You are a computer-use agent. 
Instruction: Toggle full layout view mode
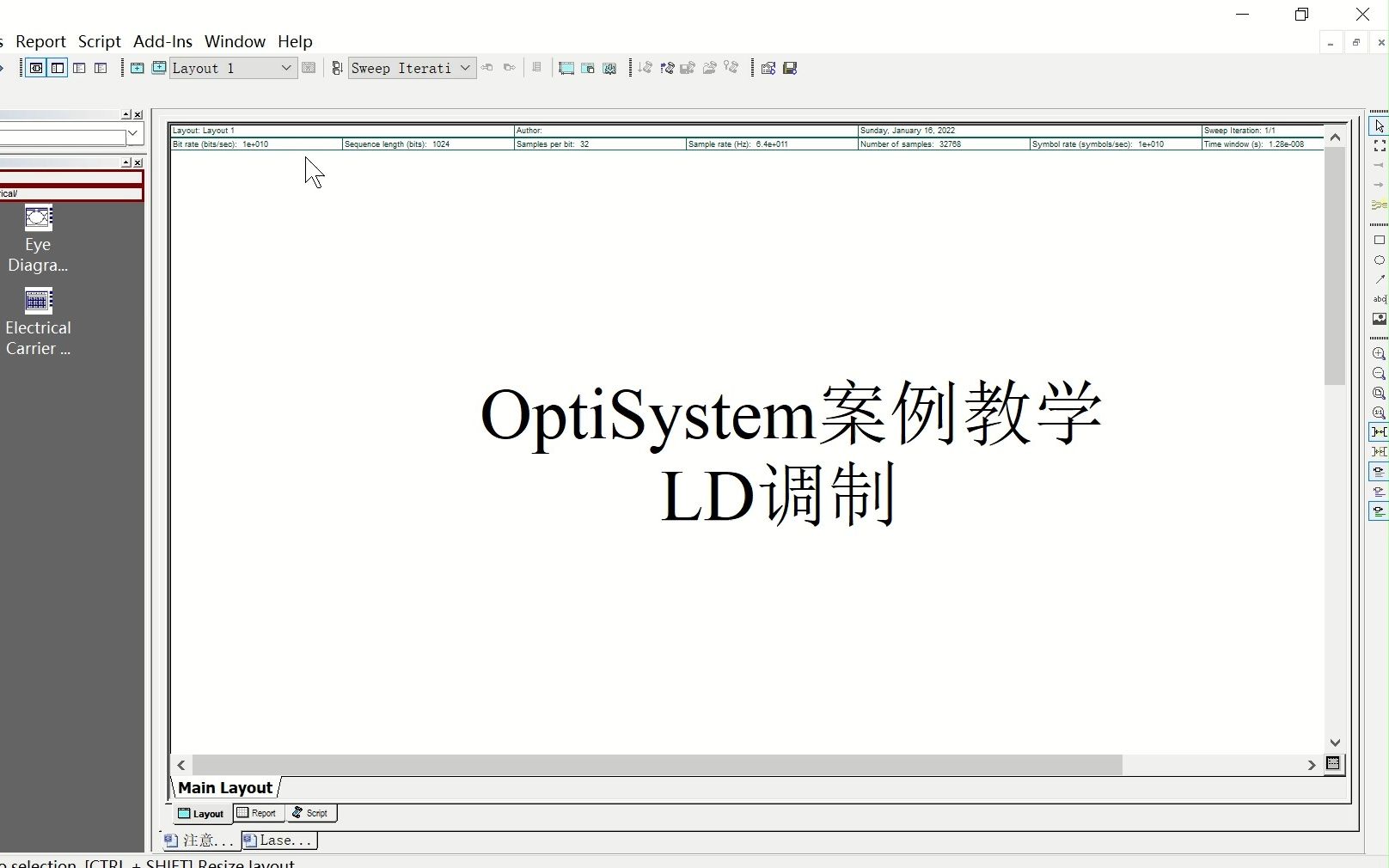[35, 68]
